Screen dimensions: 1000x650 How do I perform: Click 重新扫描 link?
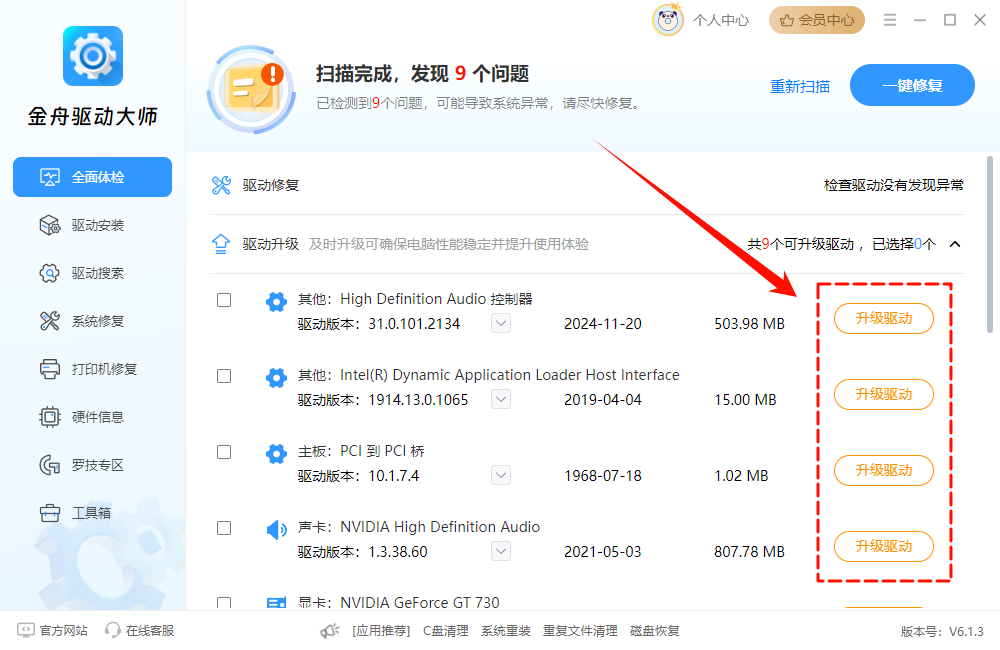coord(800,86)
